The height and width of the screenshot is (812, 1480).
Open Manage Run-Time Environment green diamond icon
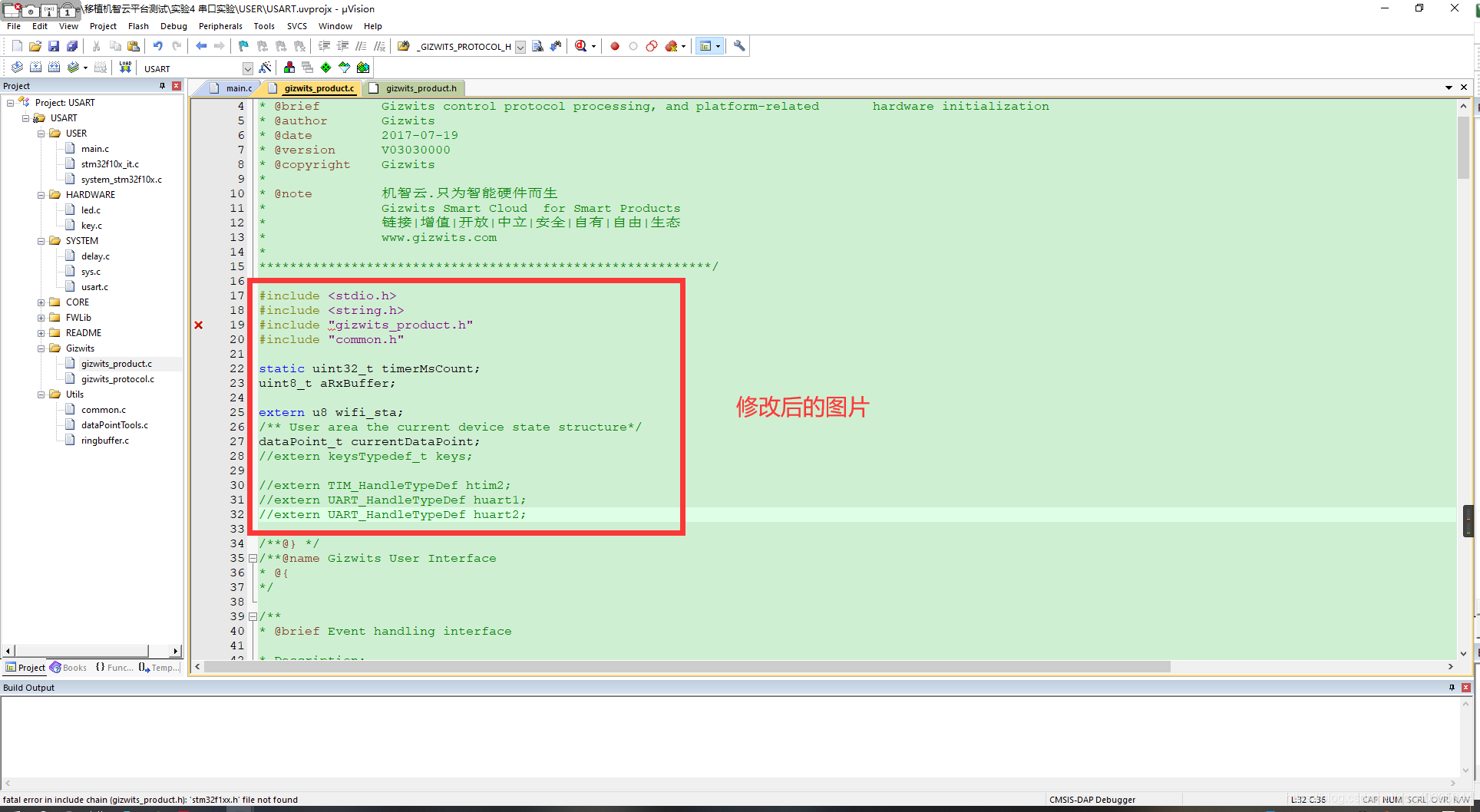(x=326, y=68)
